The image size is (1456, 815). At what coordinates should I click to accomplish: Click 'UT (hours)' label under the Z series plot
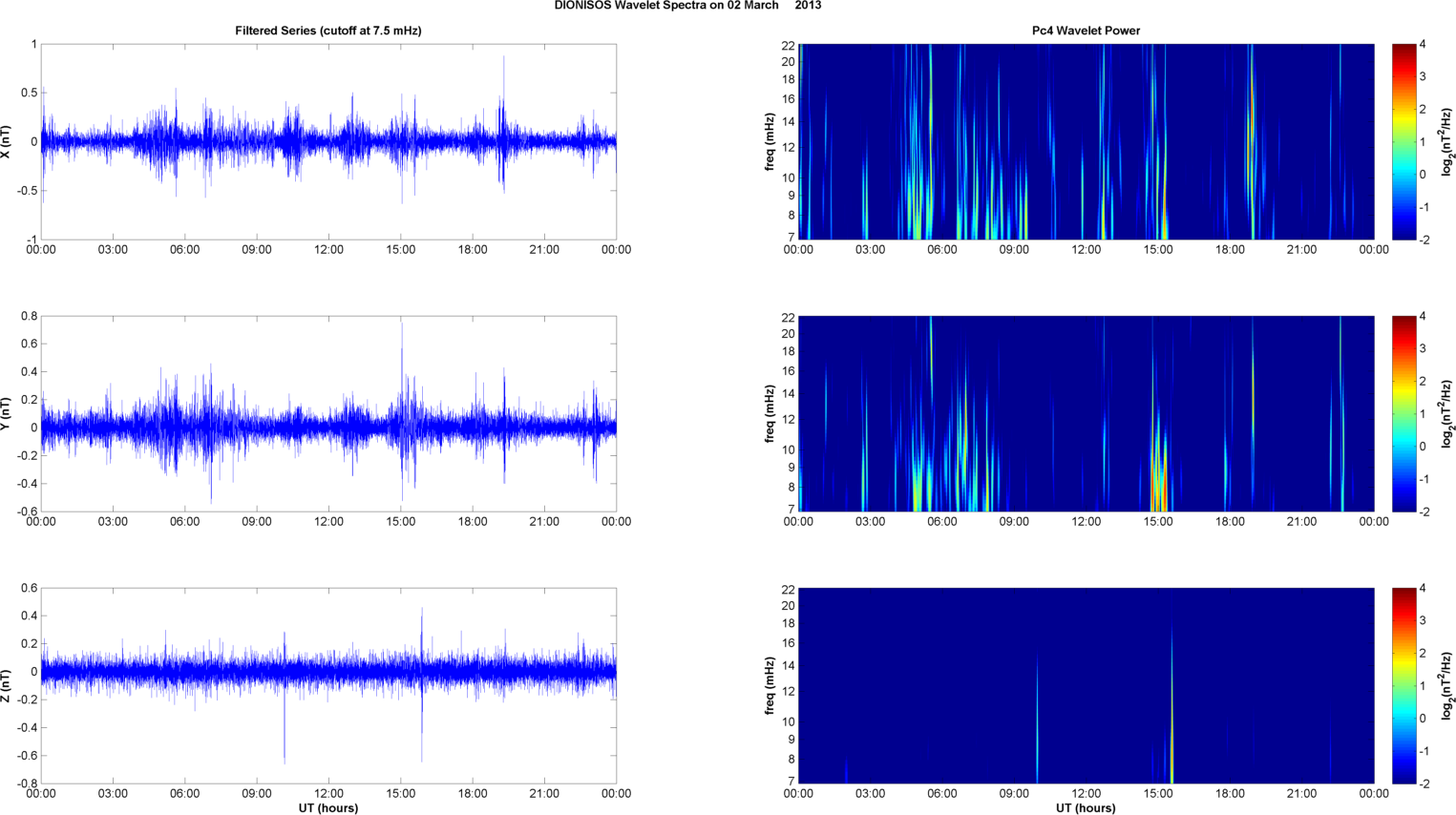[x=328, y=808]
